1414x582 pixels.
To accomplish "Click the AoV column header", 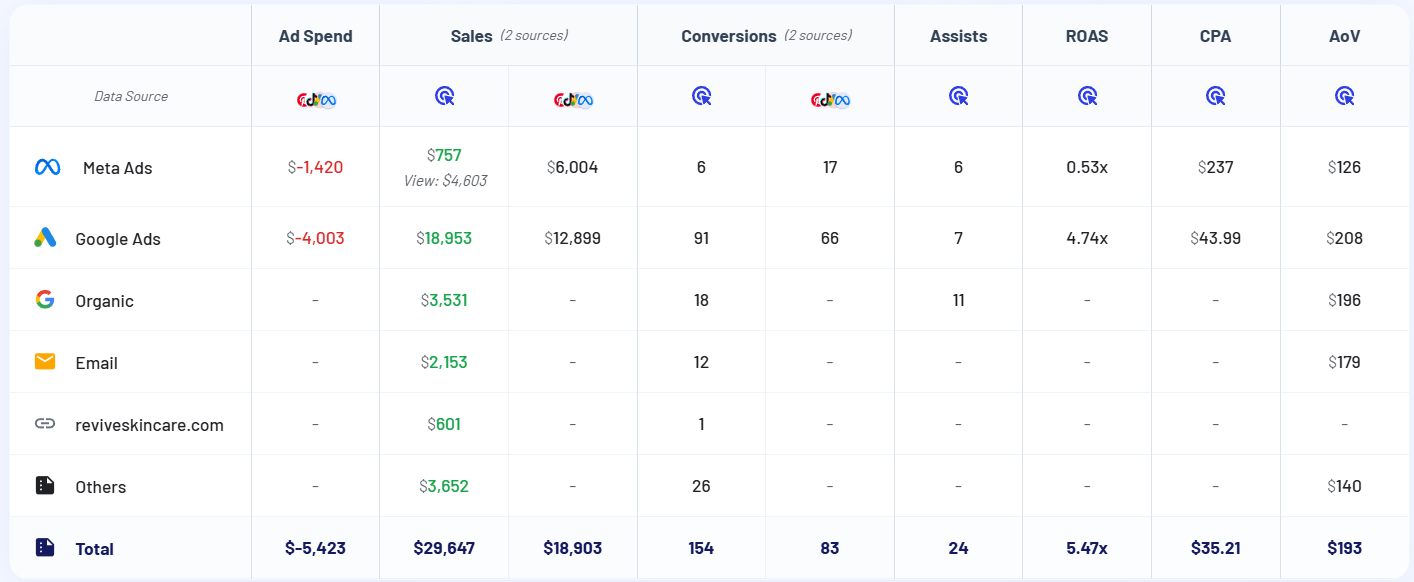I will (x=1345, y=36).
